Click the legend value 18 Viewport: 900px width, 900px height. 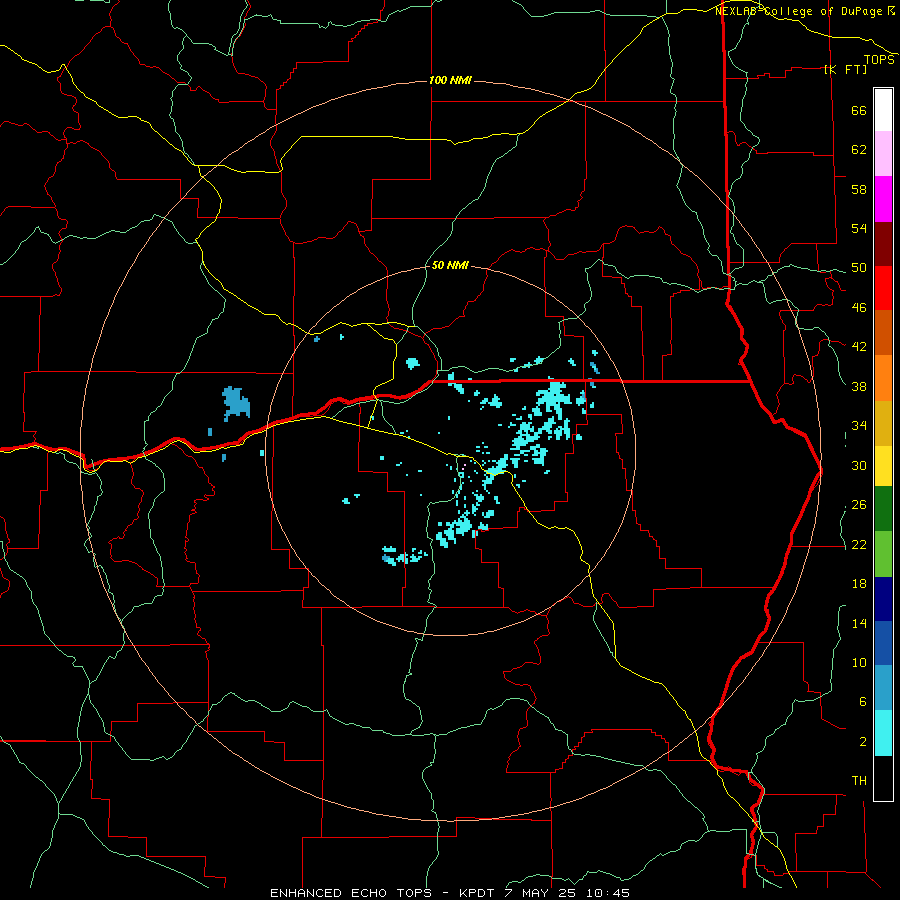tap(859, 584)
